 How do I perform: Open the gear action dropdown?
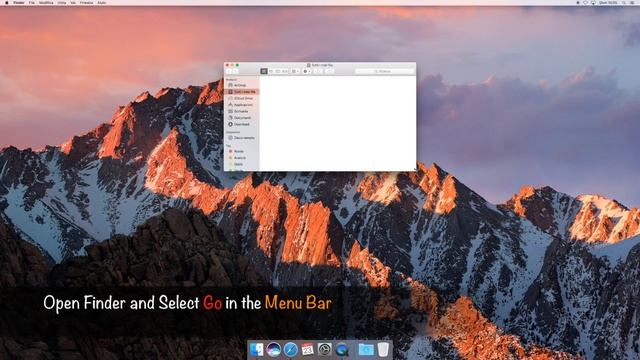(x=307, y=71)
